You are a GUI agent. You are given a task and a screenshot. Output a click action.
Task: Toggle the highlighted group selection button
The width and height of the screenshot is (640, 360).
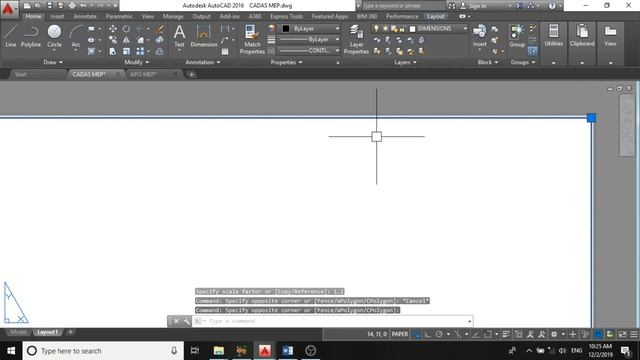point(532,51)
